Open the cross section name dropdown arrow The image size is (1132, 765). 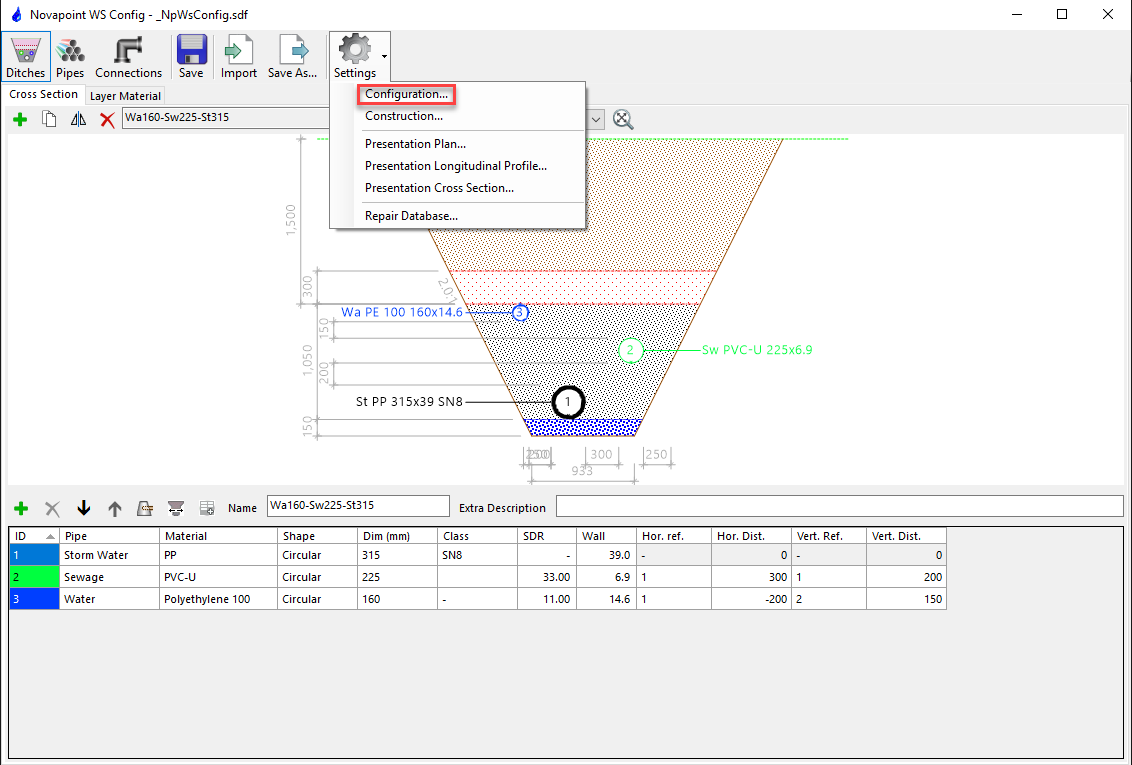pos(596,119)
